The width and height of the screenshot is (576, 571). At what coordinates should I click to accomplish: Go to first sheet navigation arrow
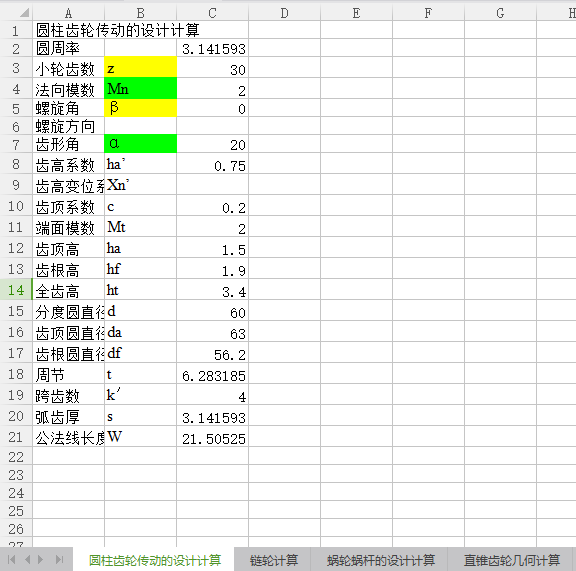12,560
